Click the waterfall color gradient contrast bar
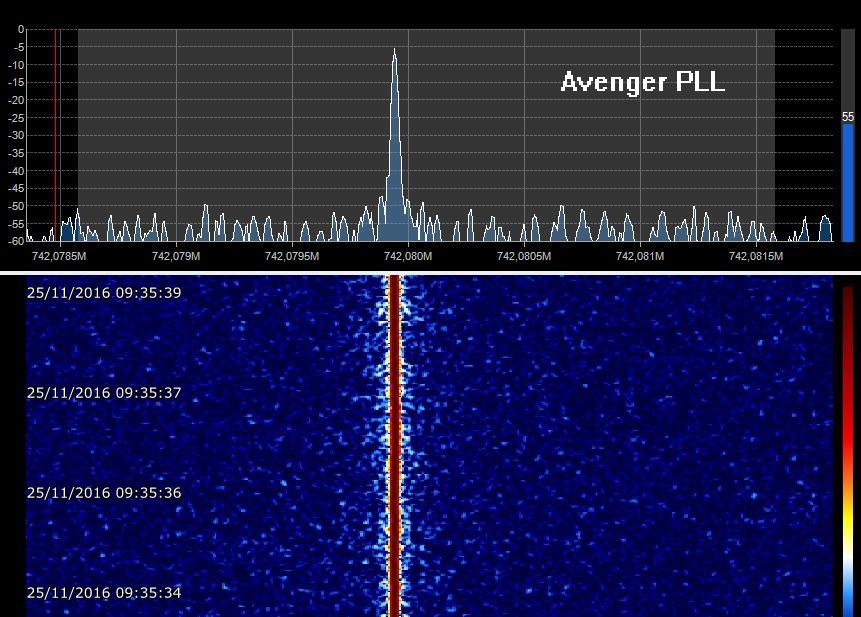The width and height of the screenshot is (861, 617). click(848, 450)
